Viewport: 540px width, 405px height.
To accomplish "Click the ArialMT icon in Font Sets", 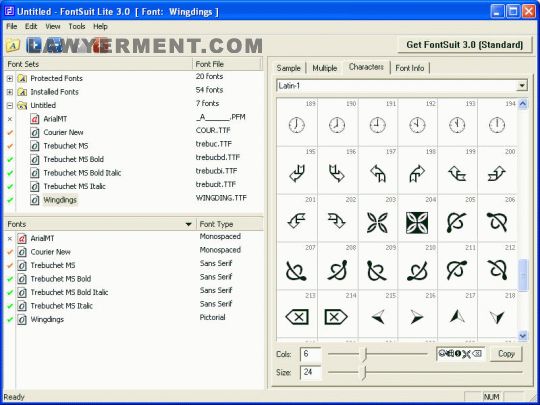I will pos(34,119).
